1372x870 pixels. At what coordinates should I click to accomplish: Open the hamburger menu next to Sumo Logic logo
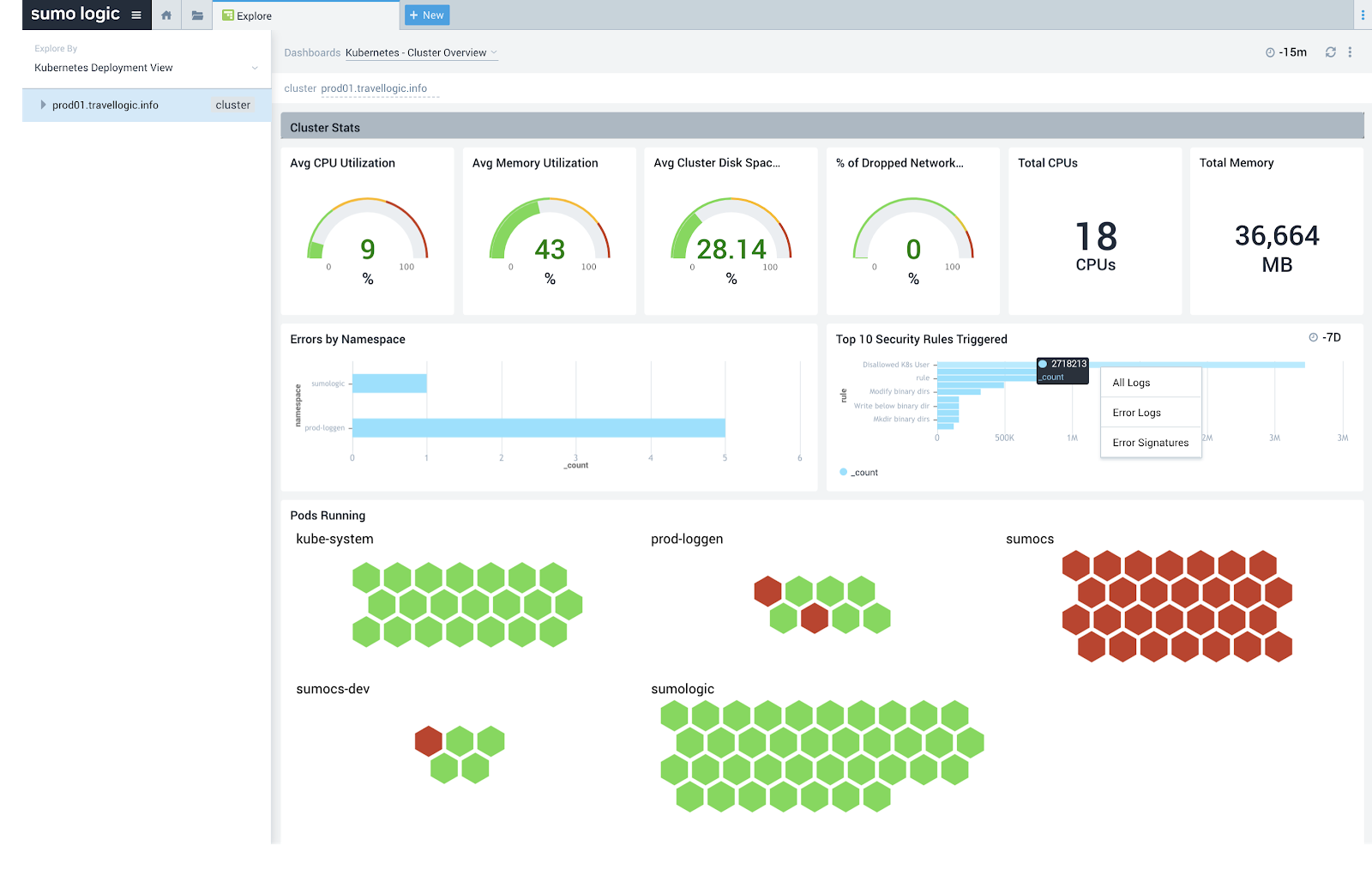pos(135,15)
